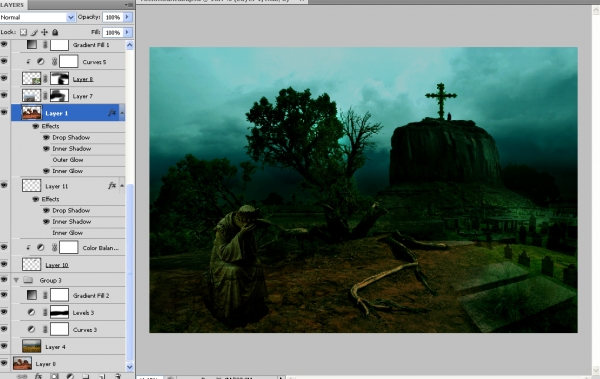Click the Opacity 100% value field
Screen dimensions: 600x379
(x=113, y=17)
